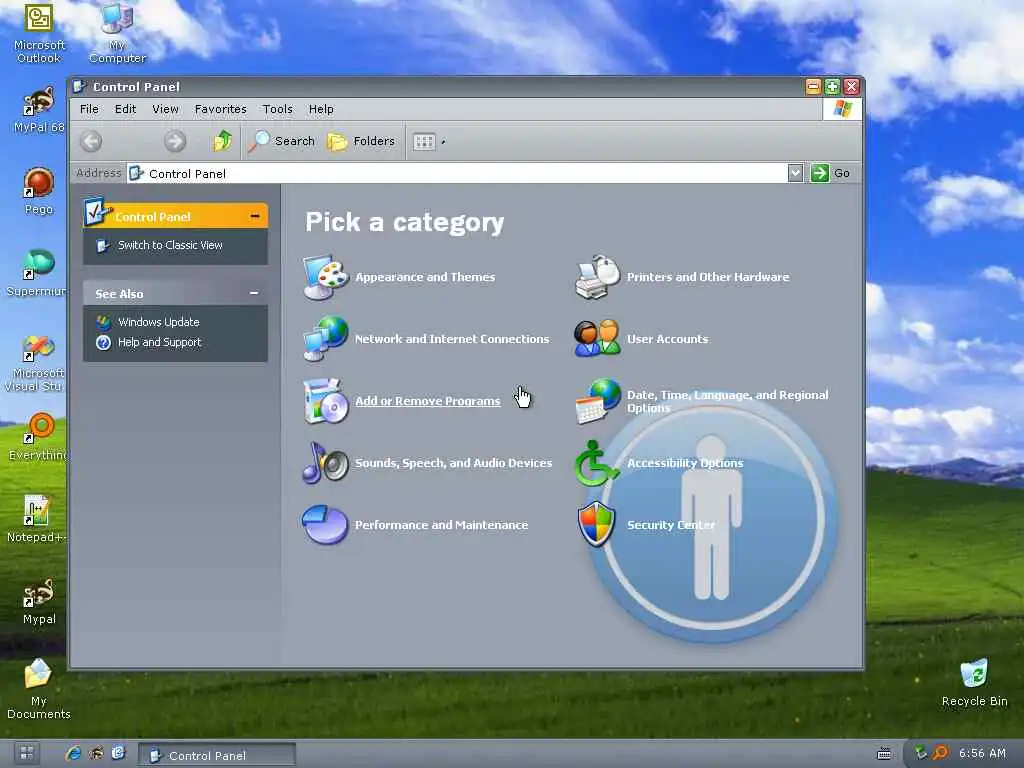1024x768 pixels.
Task: Switch to Classic View
Action: click(170, 245)
